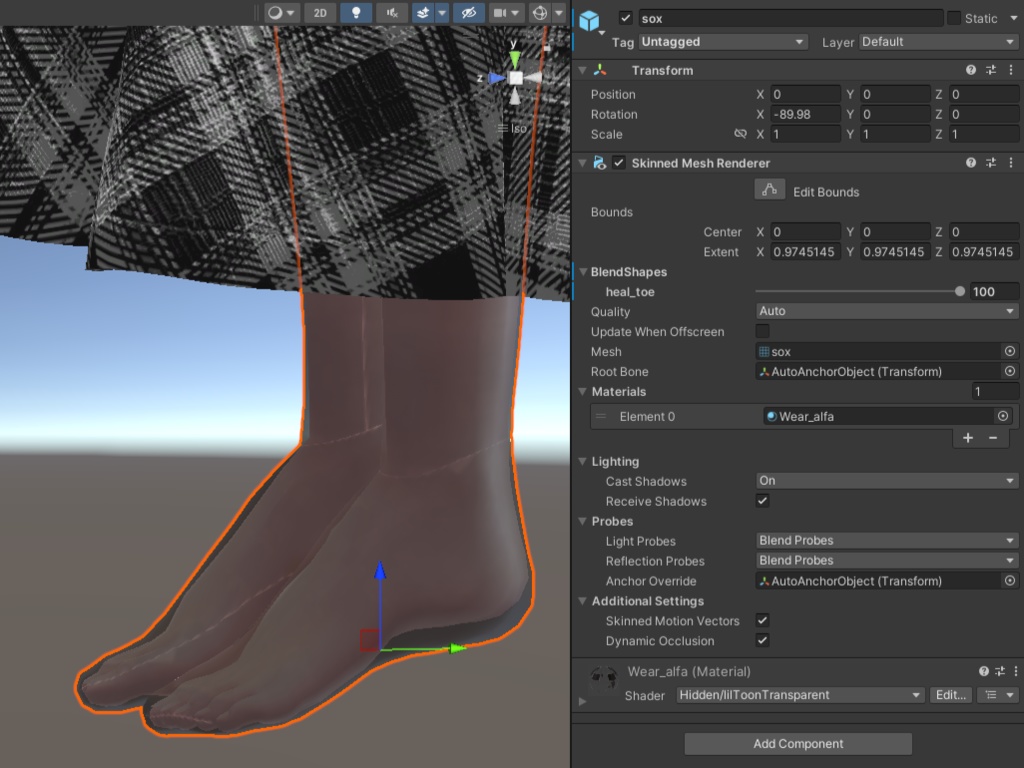Open the Tag Untagged dropdown

pos(722,42)
